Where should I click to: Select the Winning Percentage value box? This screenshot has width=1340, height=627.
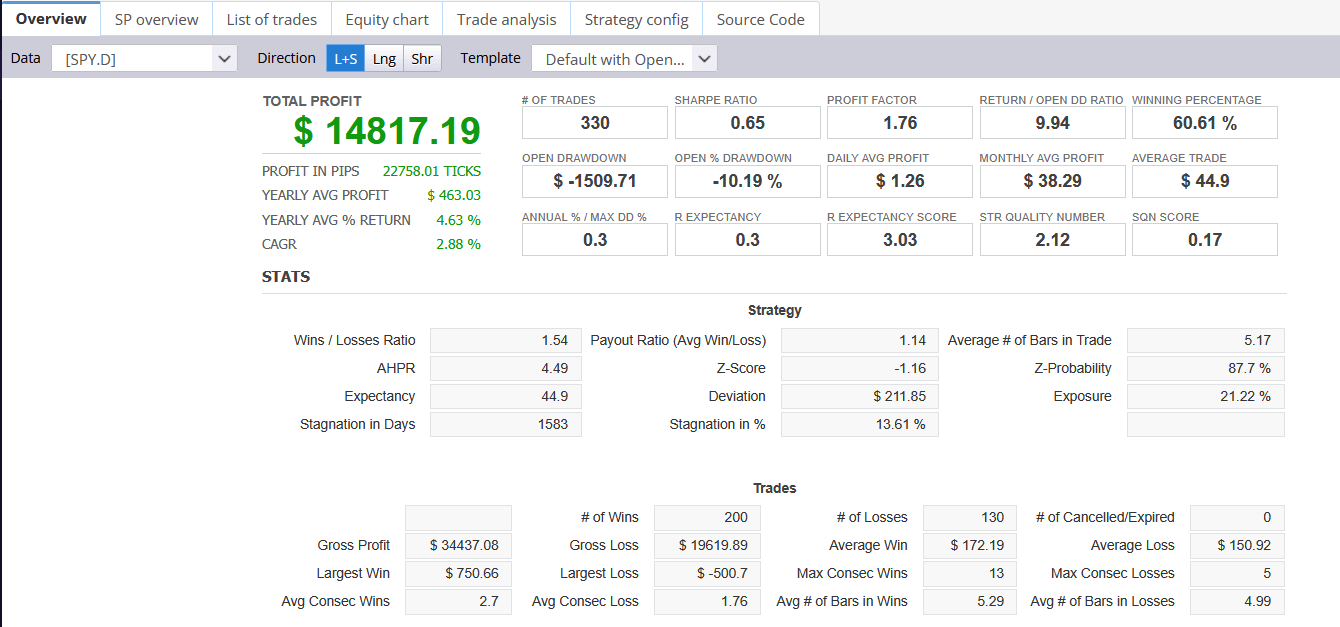pyautogui.click(x=1204, y=123)
